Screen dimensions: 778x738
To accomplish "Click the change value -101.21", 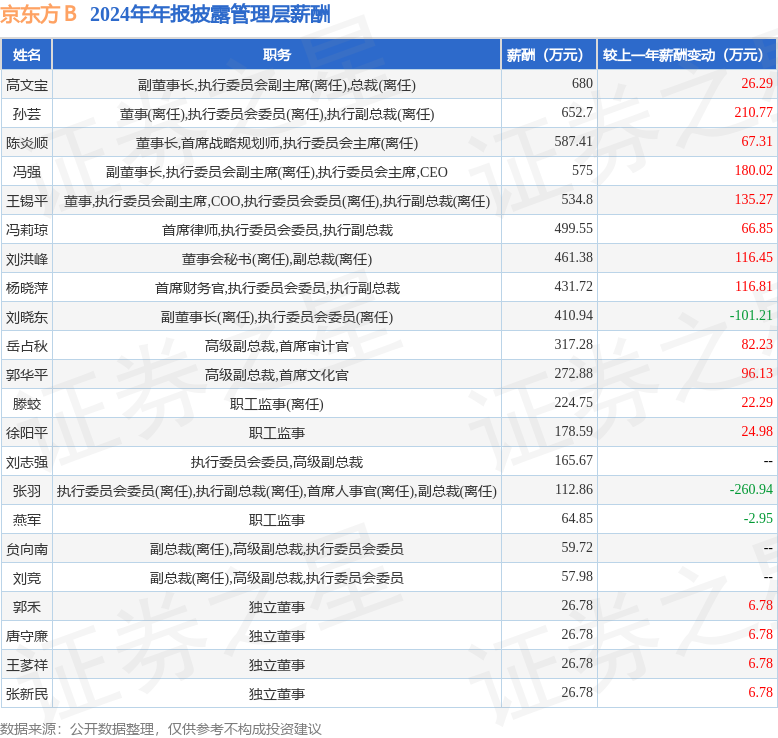I will [x=751, y=315].
